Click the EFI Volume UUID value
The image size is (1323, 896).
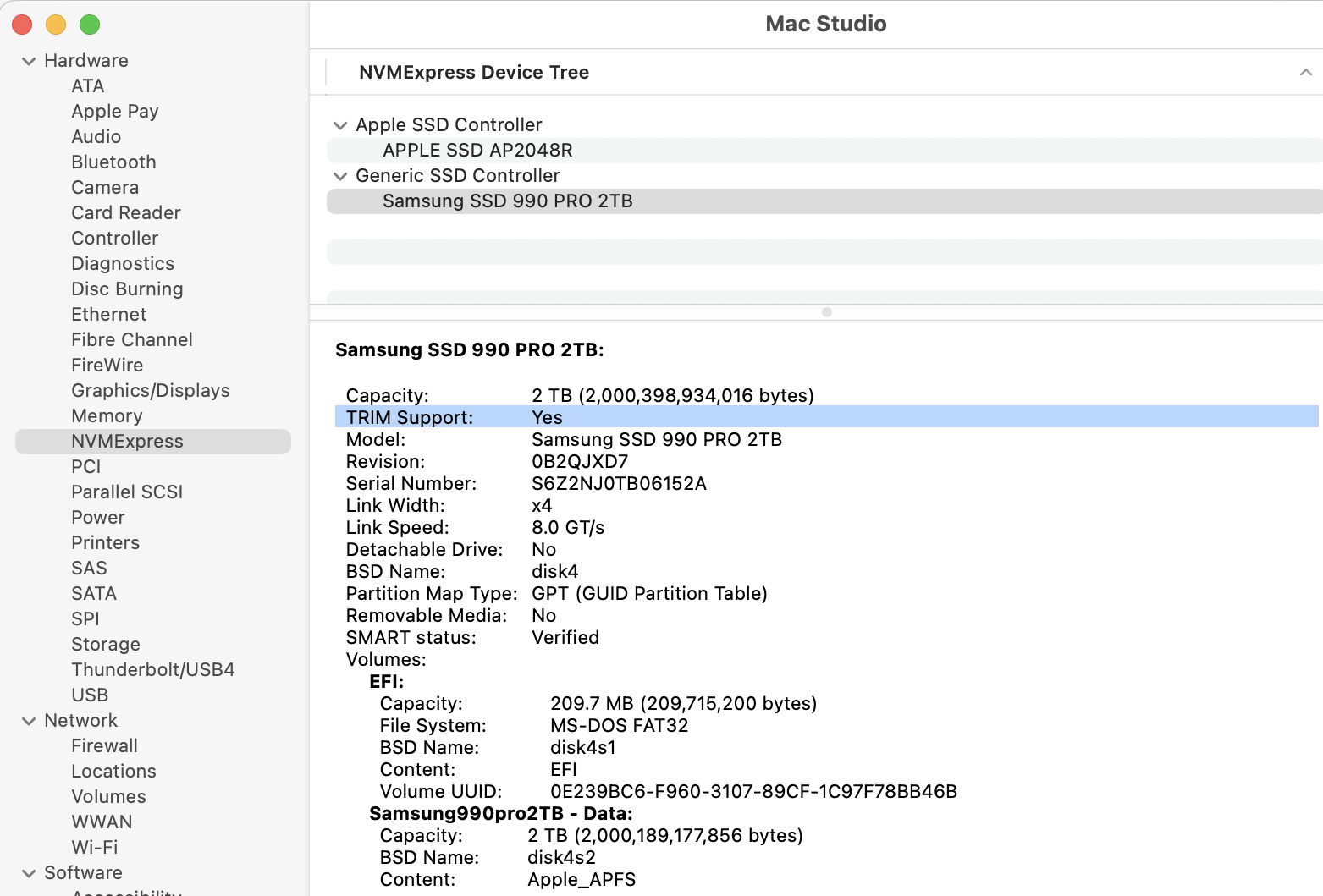click(753, 792)
